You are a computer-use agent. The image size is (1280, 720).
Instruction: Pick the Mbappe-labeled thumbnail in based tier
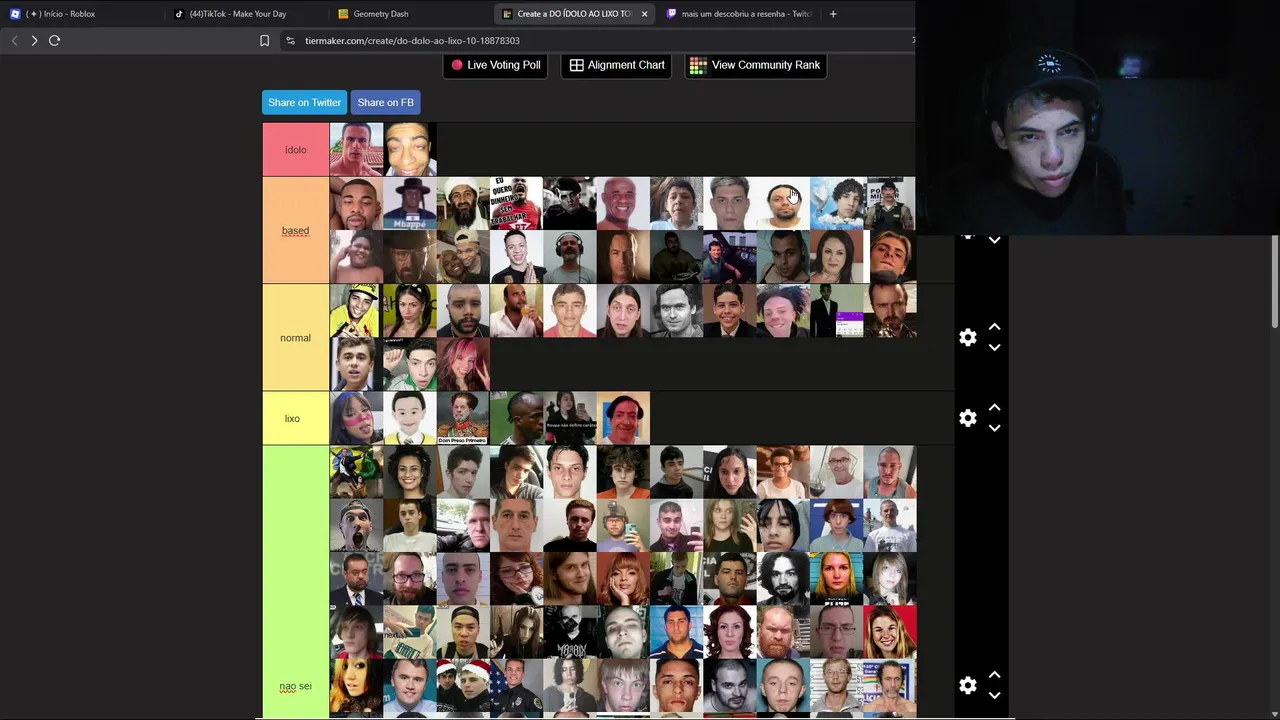pos(410,204)
